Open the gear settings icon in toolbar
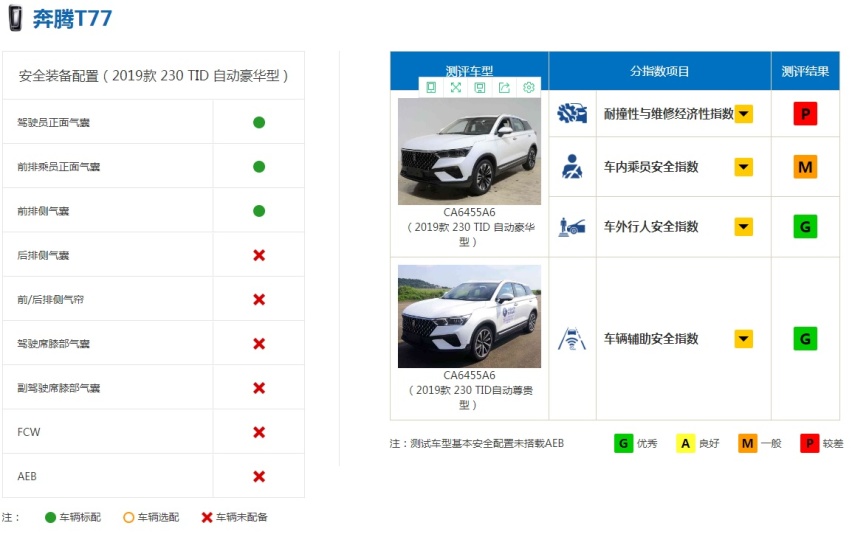 click(529, 88)
